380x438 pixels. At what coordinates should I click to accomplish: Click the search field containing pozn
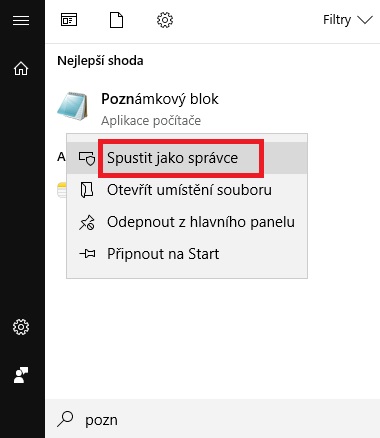[x=212, y=419]
